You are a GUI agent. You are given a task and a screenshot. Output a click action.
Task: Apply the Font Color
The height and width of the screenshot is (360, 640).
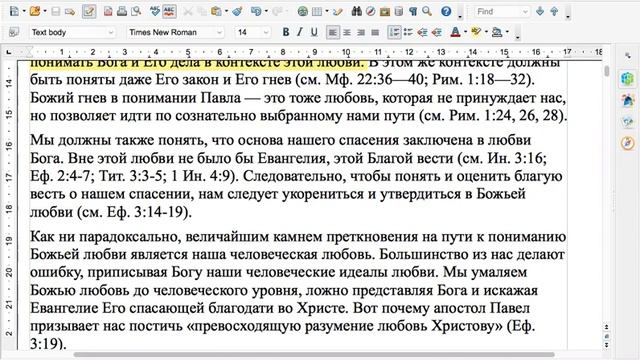tap(456, 32)
